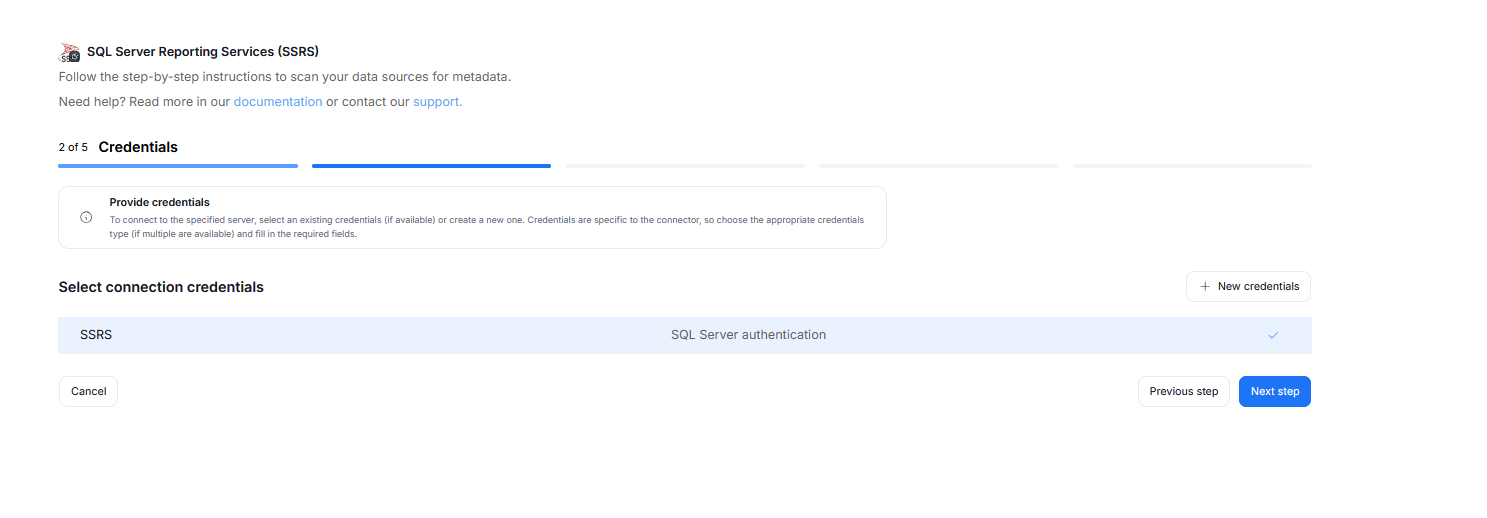
Task: Click the fourth progress bar segment
Action: (x=938, y=166)
